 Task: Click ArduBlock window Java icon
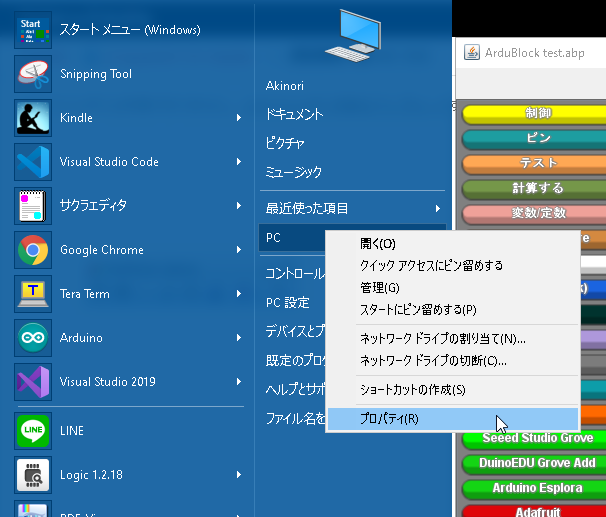tap(472, 52)
